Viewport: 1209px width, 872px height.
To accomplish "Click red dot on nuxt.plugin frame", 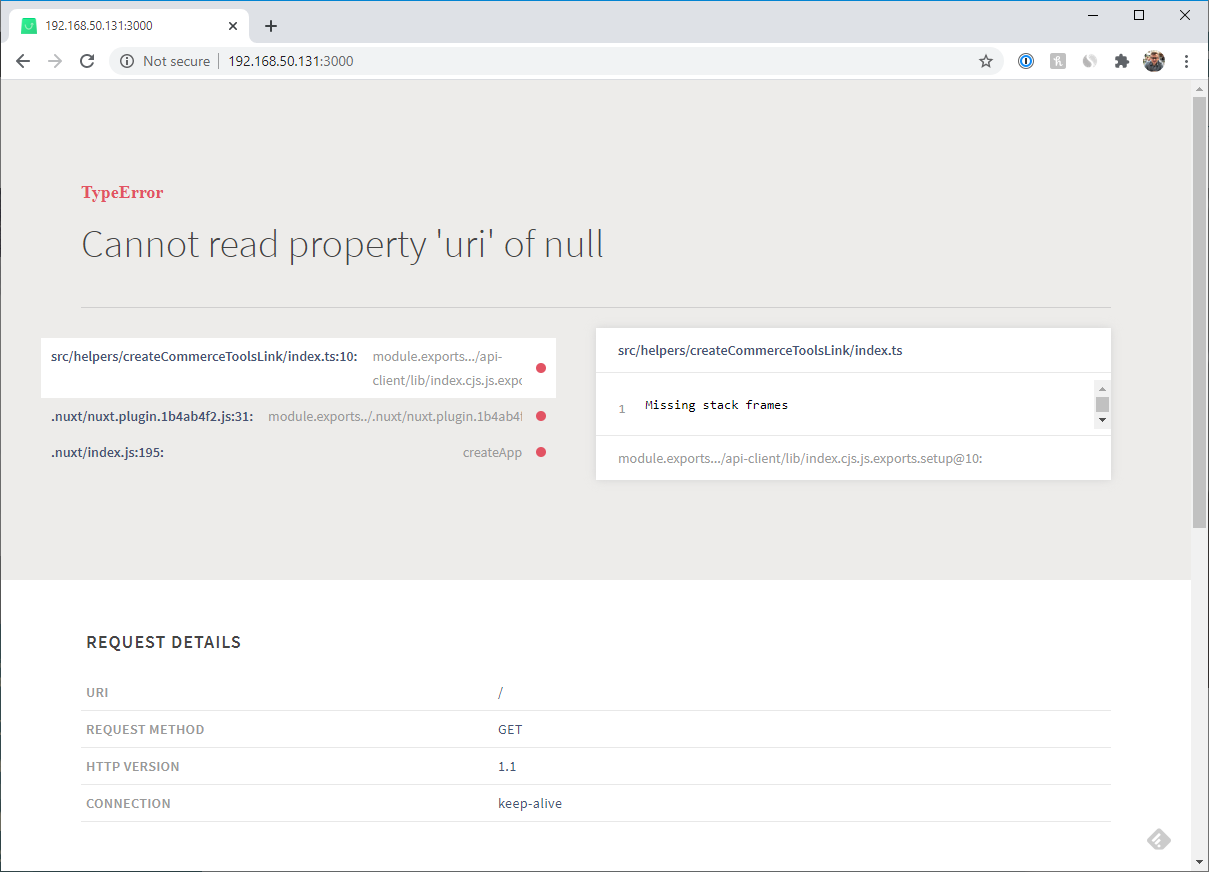I will [541, 416].
